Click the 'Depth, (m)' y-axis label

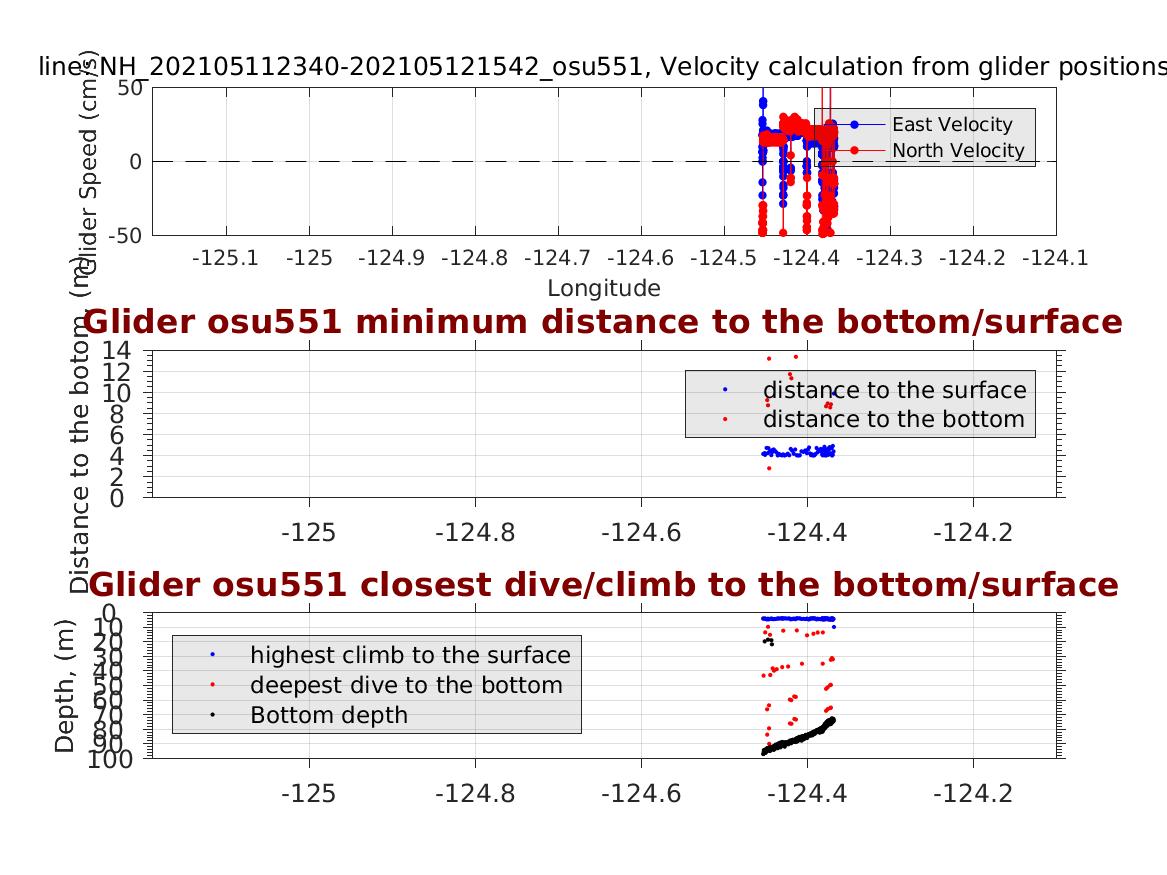pyautogui.click(x=65, y=686)
